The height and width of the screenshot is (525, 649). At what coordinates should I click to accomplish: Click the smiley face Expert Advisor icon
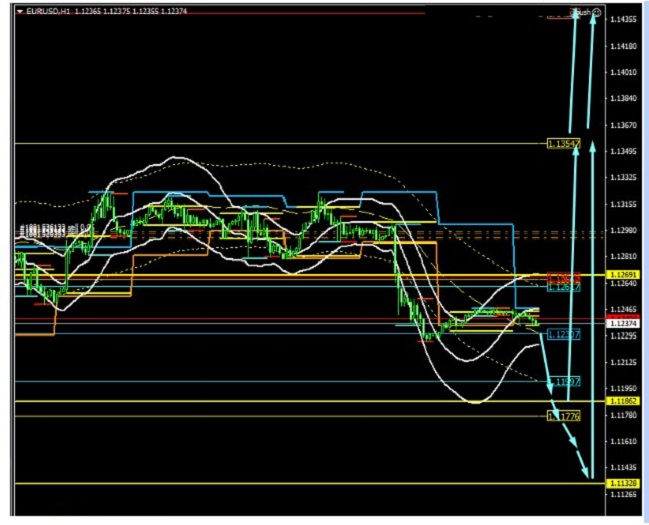pos(597,12)
